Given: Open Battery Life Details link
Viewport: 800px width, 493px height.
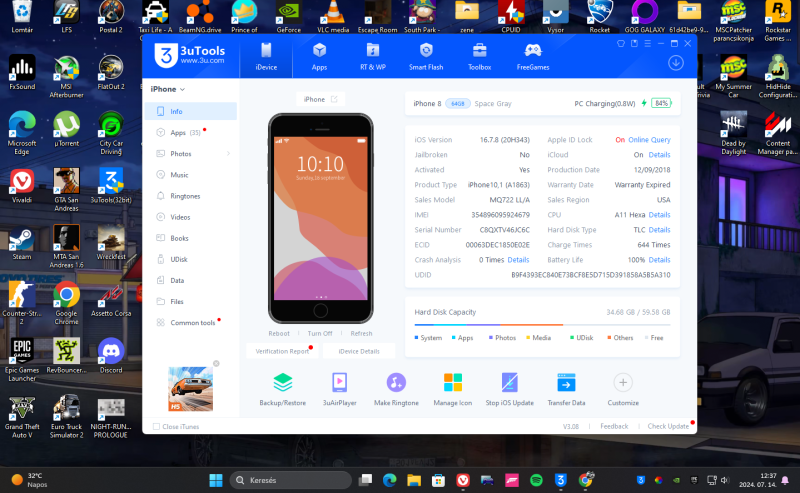Looking at the screenshot, I should click(659, 260).
